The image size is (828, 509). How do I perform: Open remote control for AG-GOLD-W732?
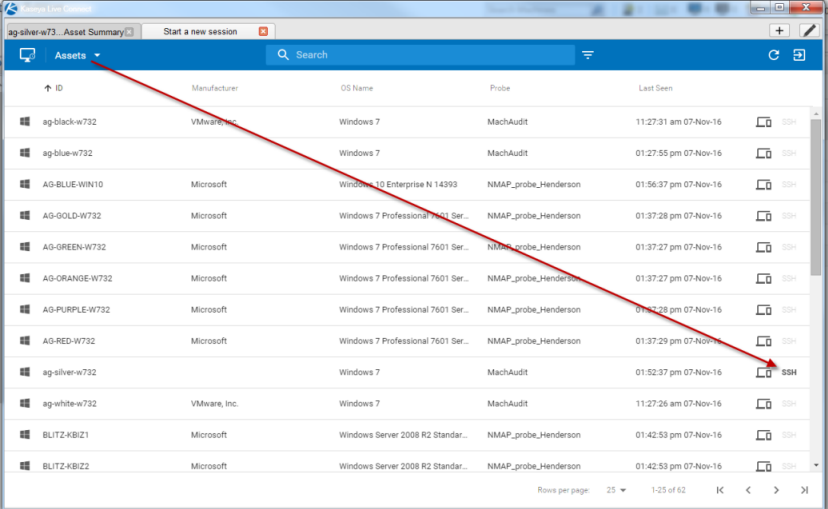[764, 216]
